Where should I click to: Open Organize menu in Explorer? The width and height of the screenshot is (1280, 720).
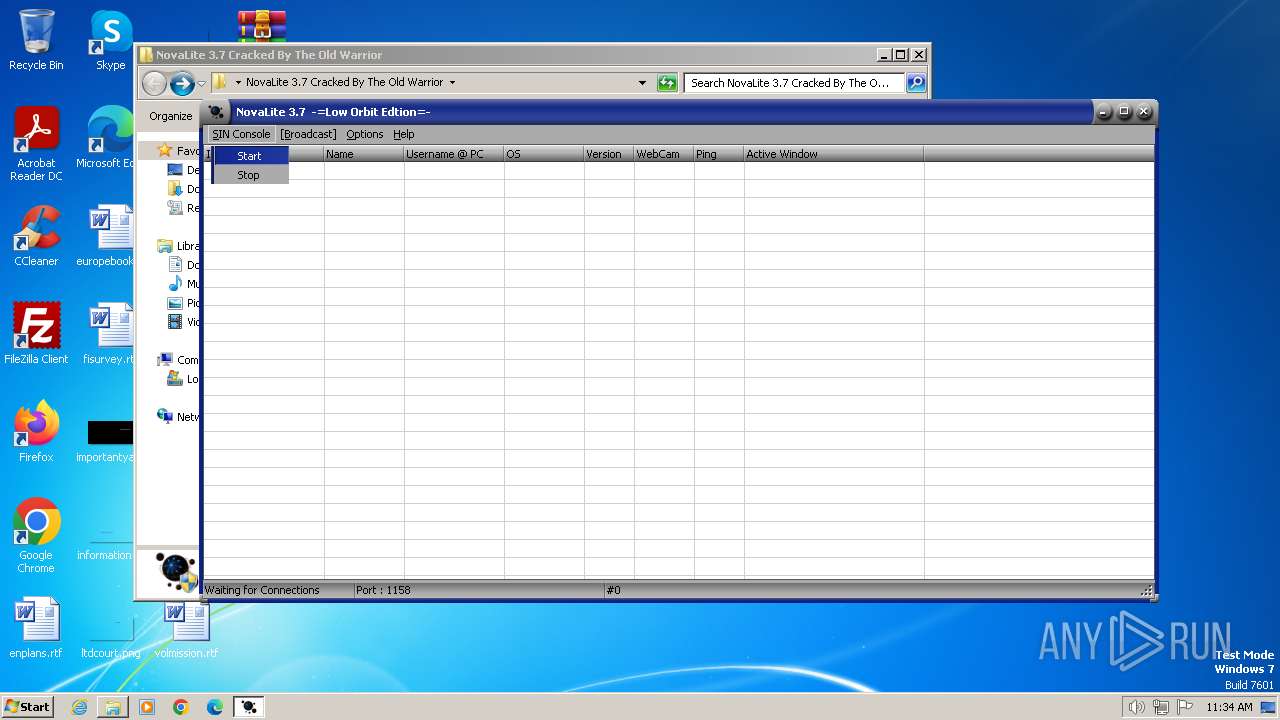click(x=171, y=116)
